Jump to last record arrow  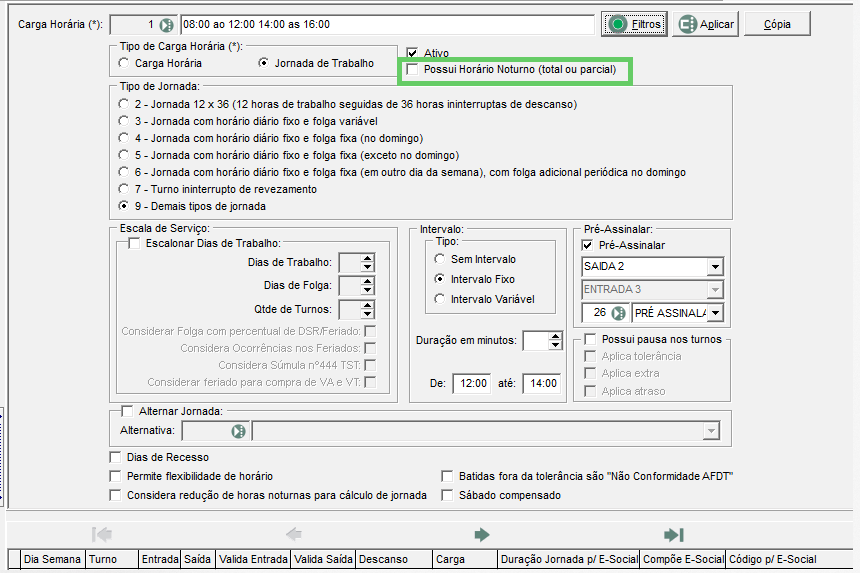click(674, 535)
